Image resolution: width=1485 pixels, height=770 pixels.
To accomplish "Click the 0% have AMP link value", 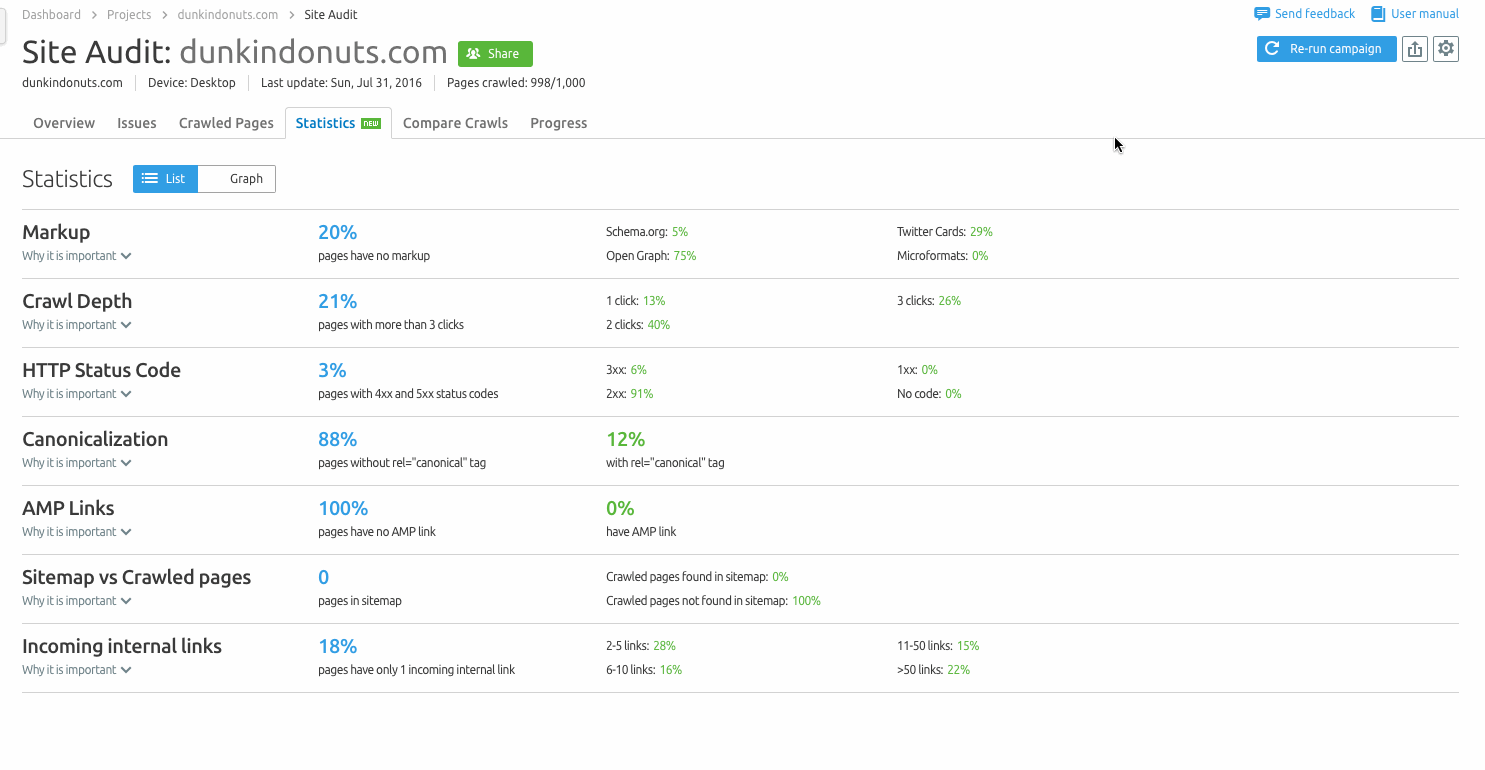I will (x=620, y=508).
